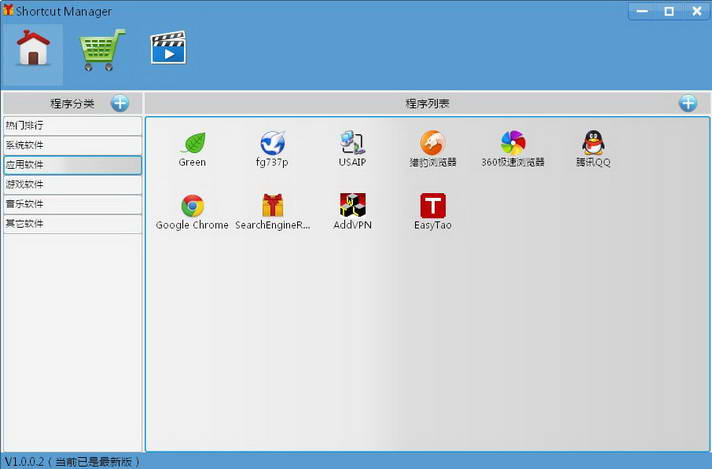The width and height of the screenshot is (712, 469).
Task: Launch the Green leaf shortcut
Action: pyautogui.click(x=193, y=149)
